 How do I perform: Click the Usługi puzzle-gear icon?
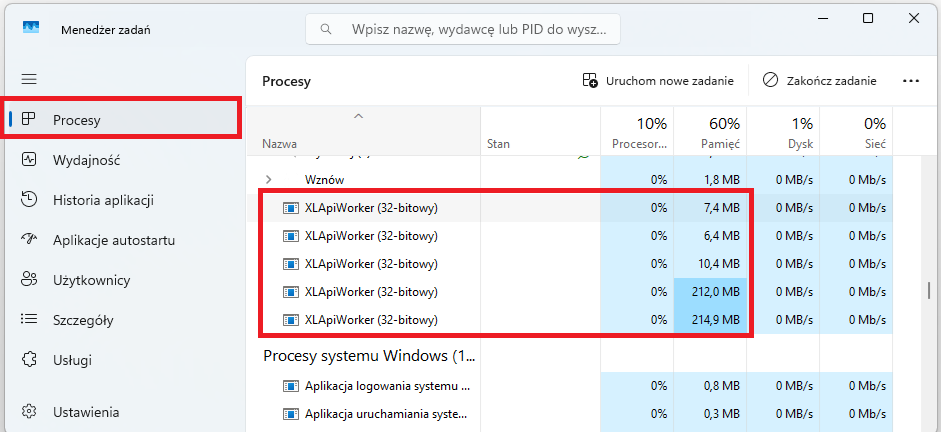click(29, 359)
